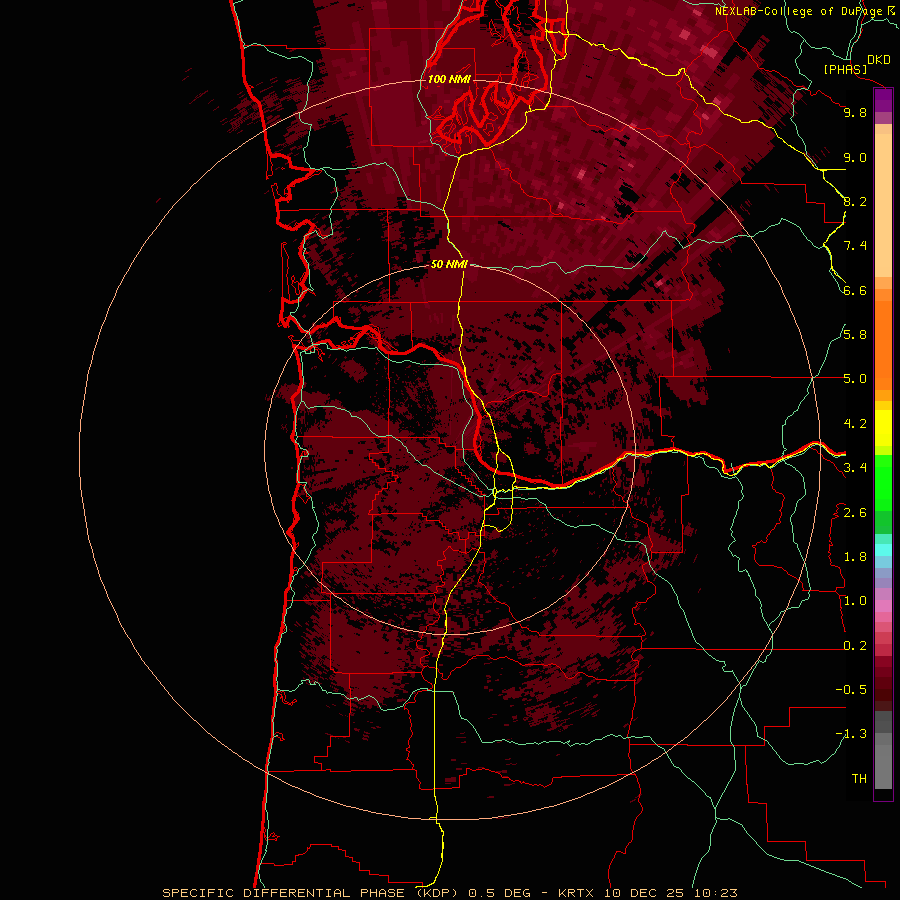Click the 1.8 scale value
Image resolution: width=900 pixels, height=900 pixels.
tap(855, 557)
